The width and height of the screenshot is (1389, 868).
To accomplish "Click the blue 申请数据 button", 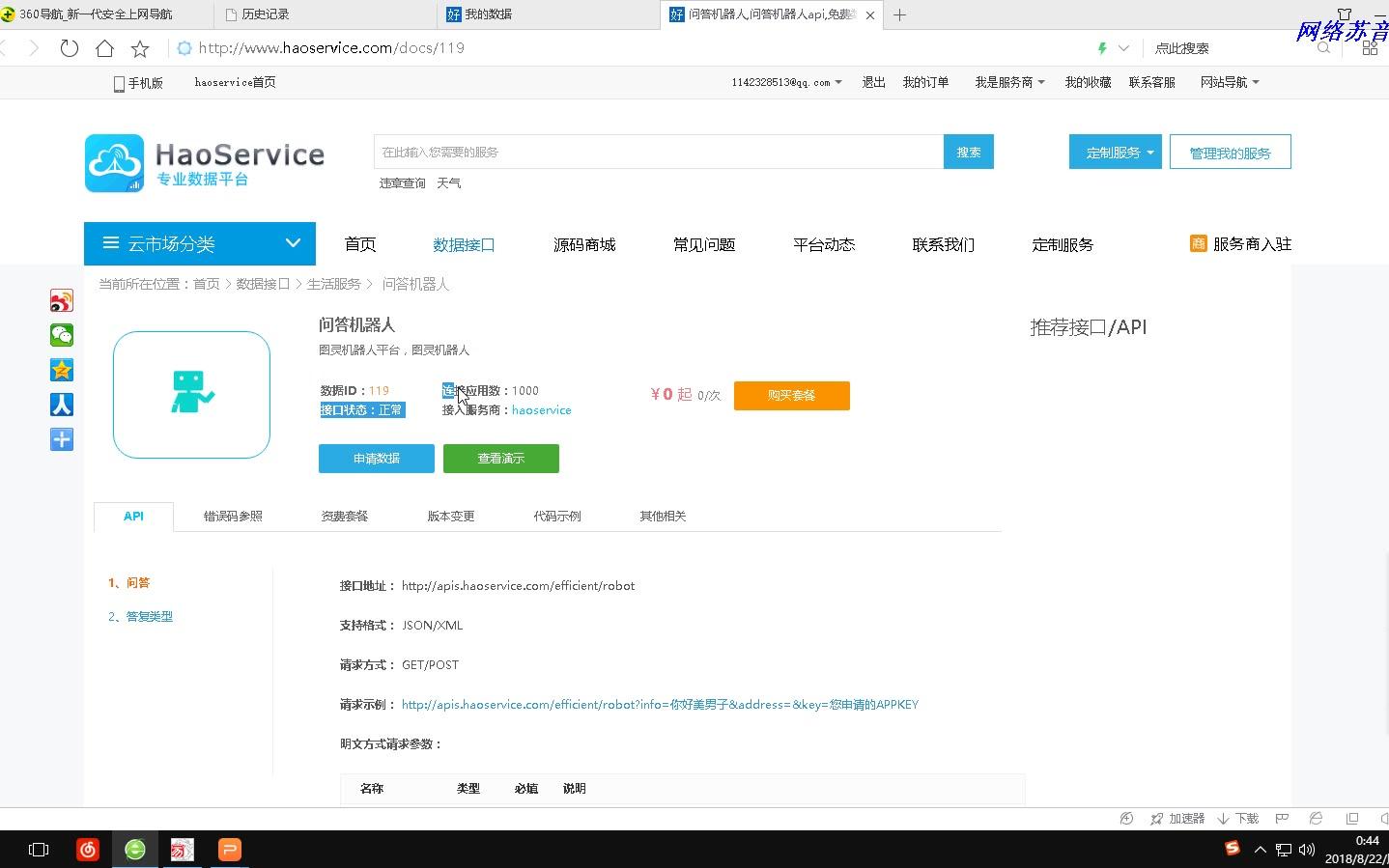I will tap(377, 458).
